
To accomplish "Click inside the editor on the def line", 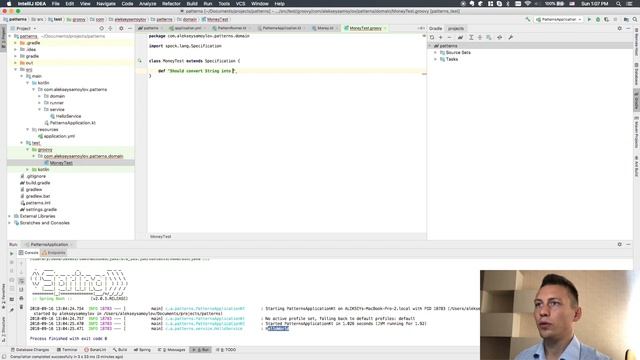I will coord(286,71).
